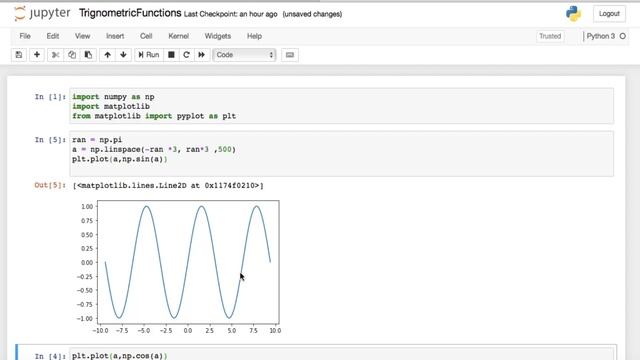Screen dimensions: 640x360
Task: Click the kernel idle circle indicator
Action: point(622,36)
